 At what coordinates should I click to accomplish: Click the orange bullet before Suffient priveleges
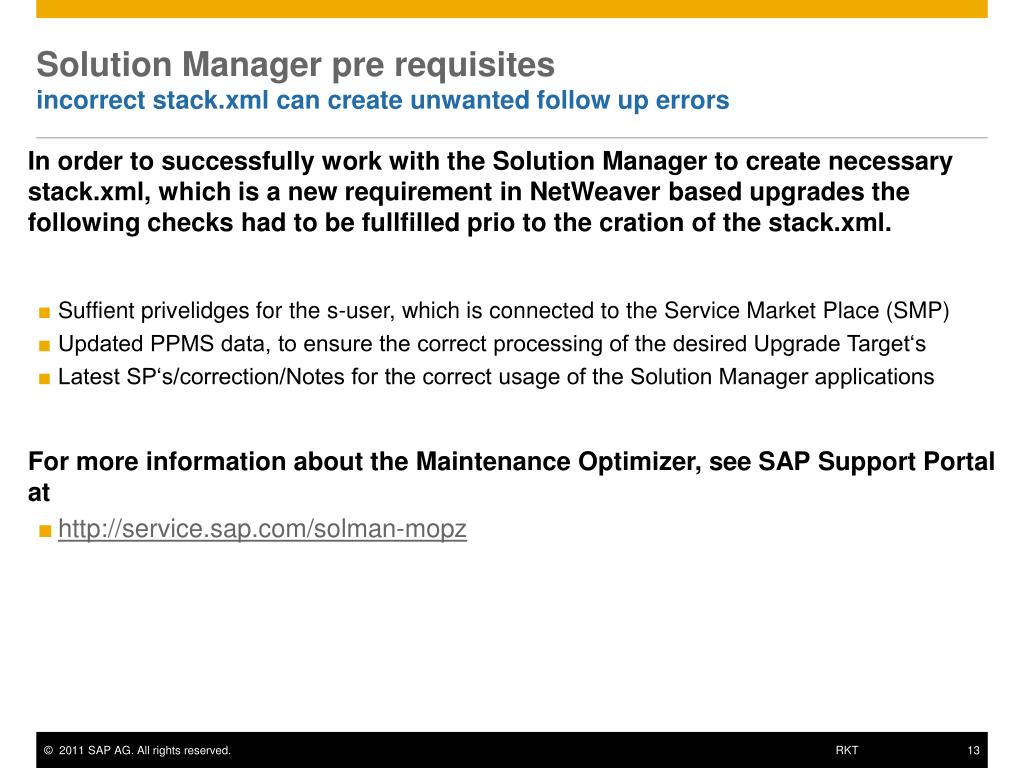coord(44,312)
